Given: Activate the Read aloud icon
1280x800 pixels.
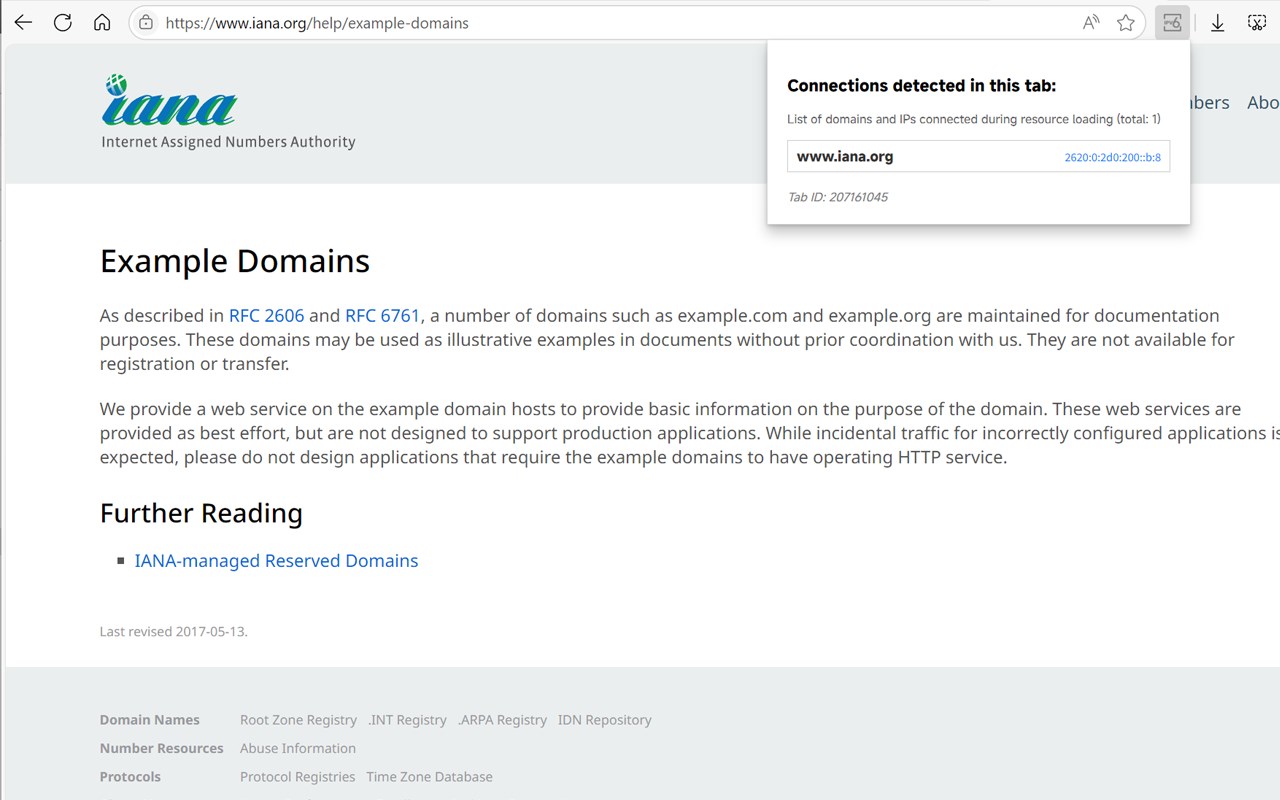Looking at the screenshot, I should coord(1091,23).
